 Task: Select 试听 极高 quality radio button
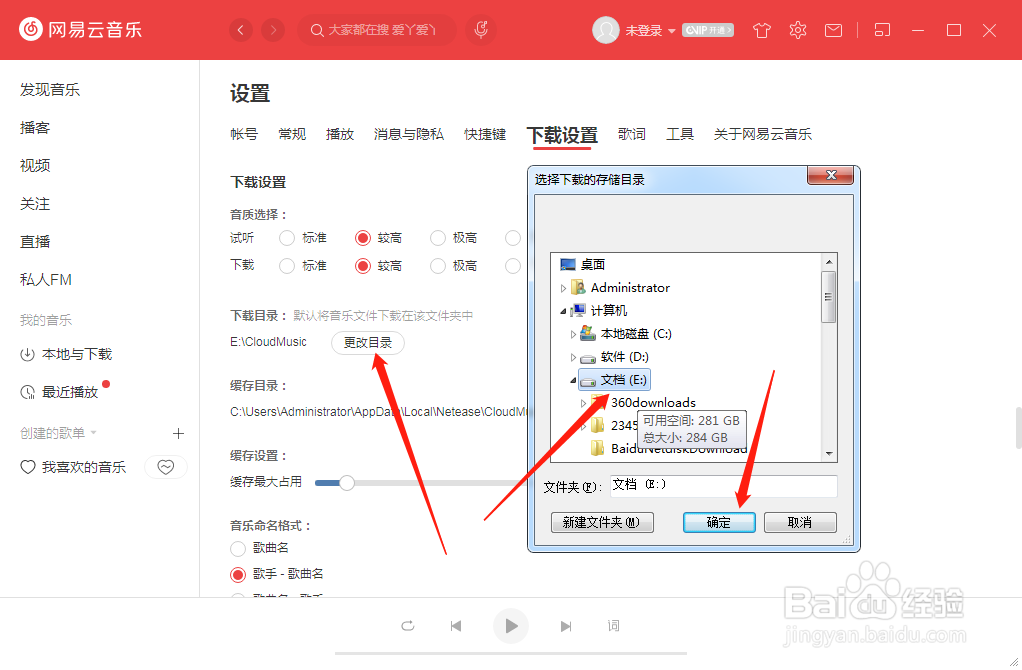pyautogui.click(x=438, y=239)
